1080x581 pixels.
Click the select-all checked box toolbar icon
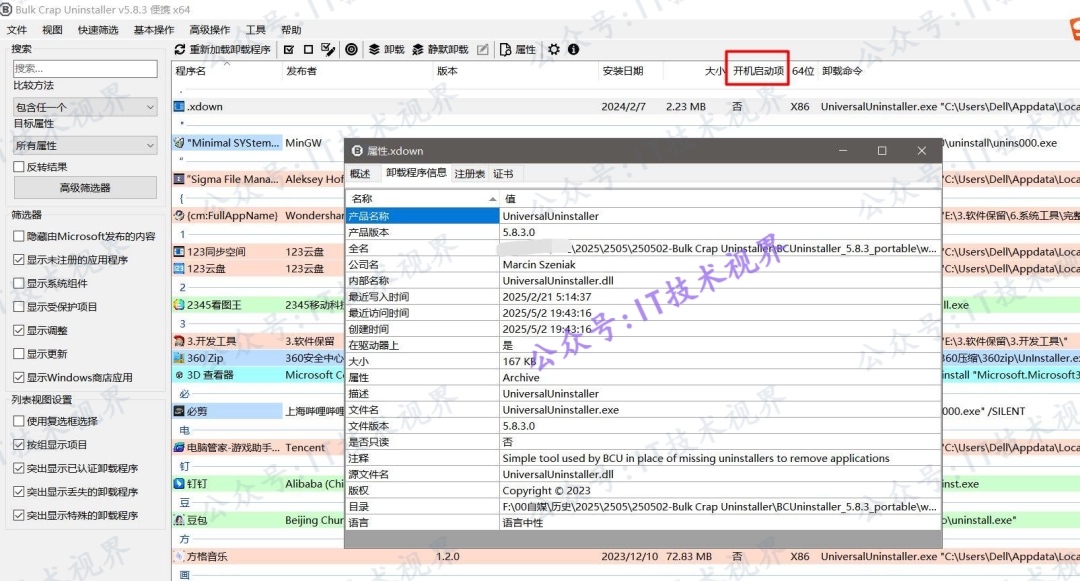click(x=289, y=50)
